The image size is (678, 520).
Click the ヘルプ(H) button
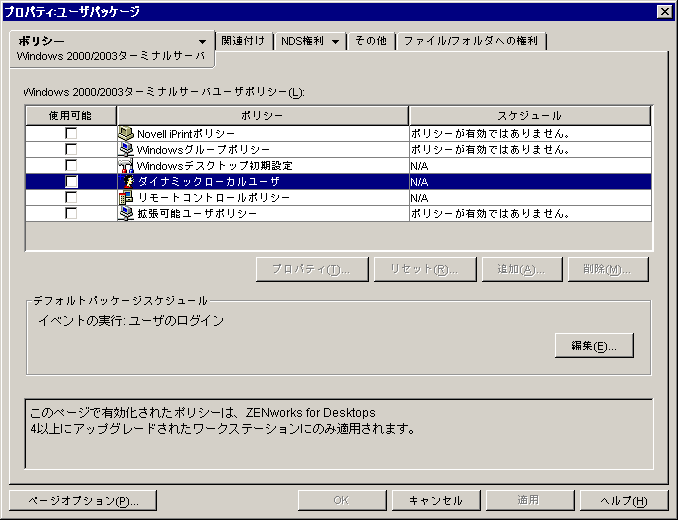click(624, 500)
